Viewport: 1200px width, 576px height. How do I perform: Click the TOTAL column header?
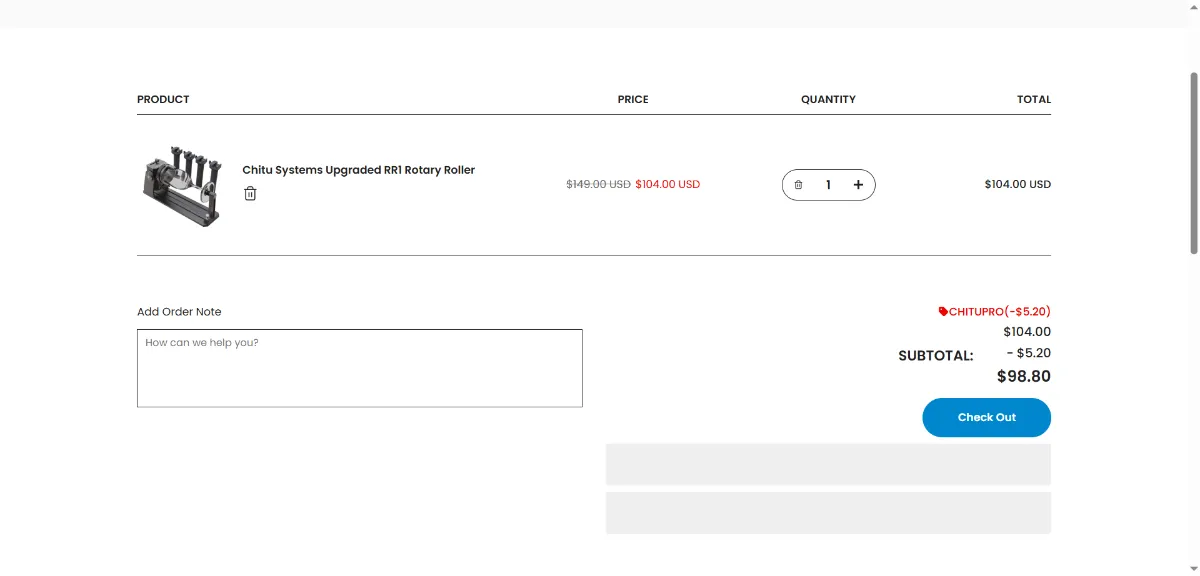[1034, 99]
